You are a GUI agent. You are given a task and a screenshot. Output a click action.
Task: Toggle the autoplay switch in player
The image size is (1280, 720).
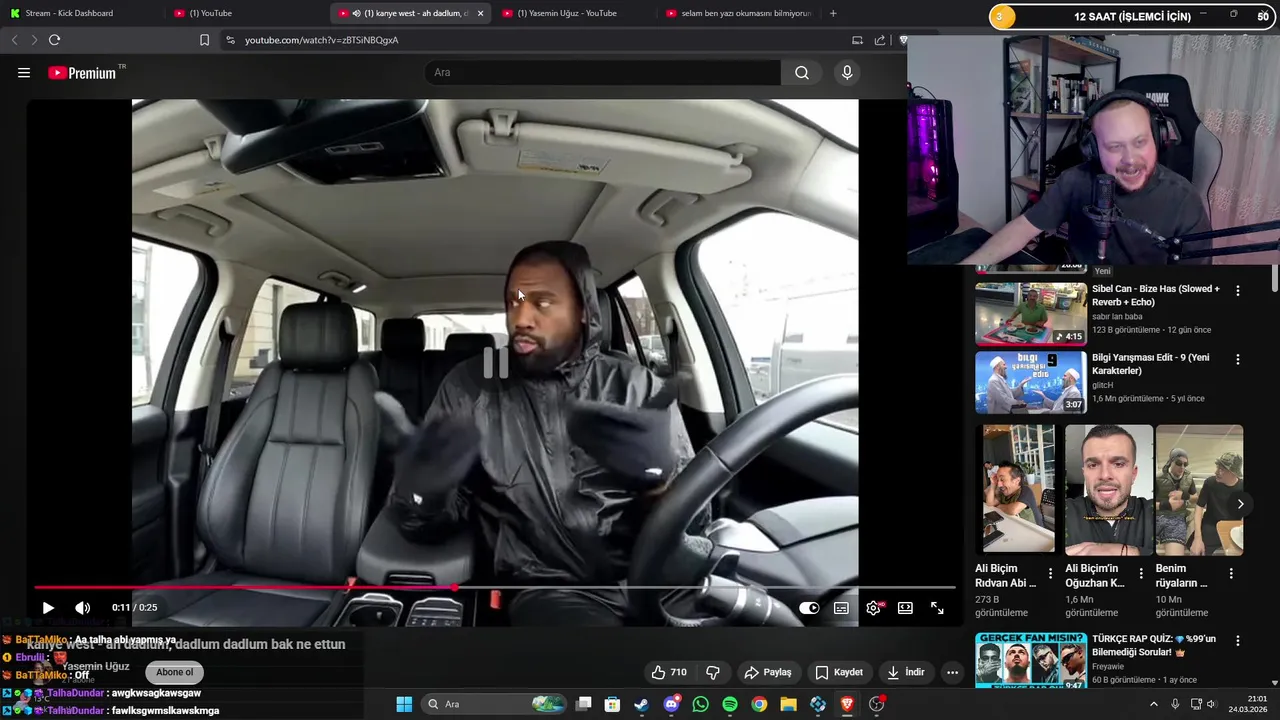809,608
